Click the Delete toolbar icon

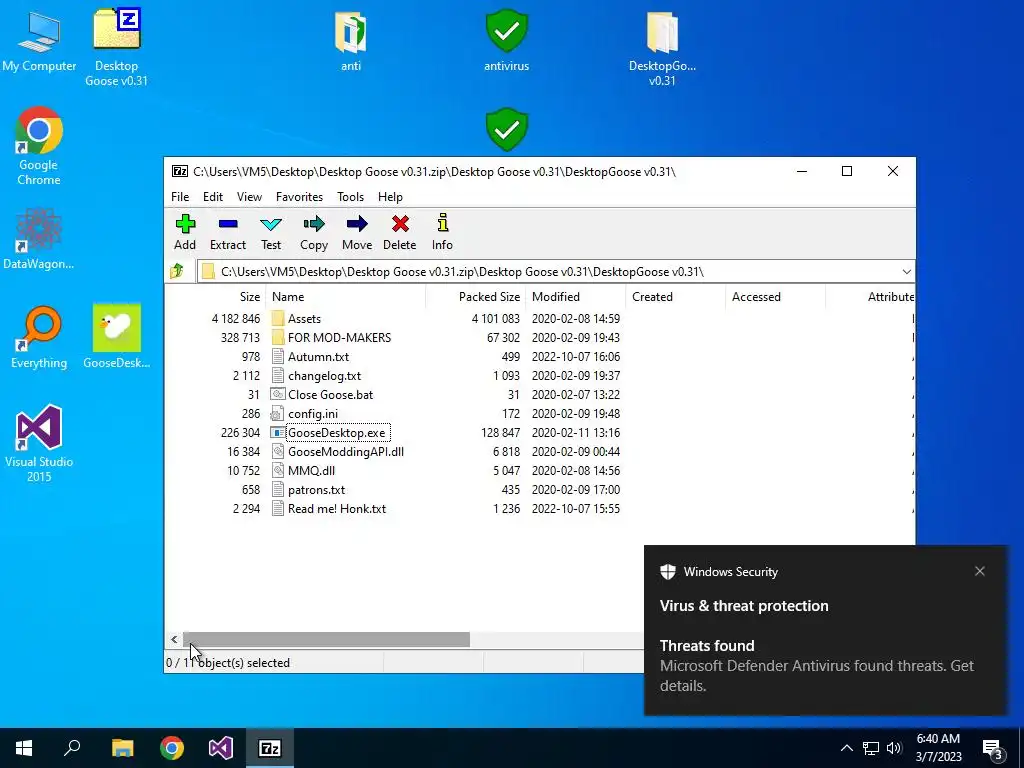coord(400,232)
